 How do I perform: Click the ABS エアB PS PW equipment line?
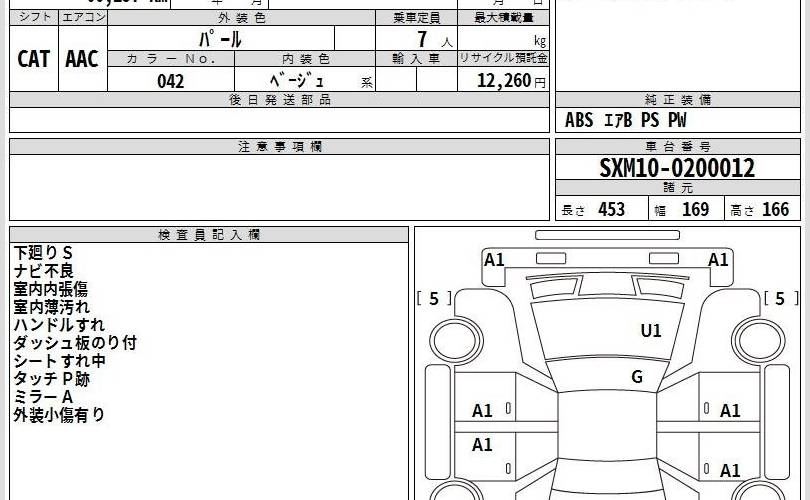626,120
